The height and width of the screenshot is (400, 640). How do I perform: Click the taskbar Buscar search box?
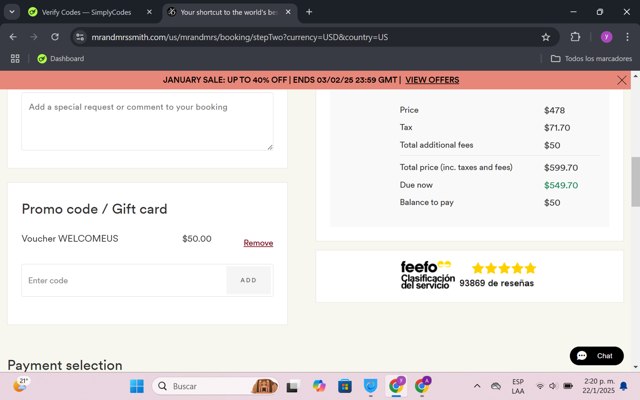tap(216, 386)
